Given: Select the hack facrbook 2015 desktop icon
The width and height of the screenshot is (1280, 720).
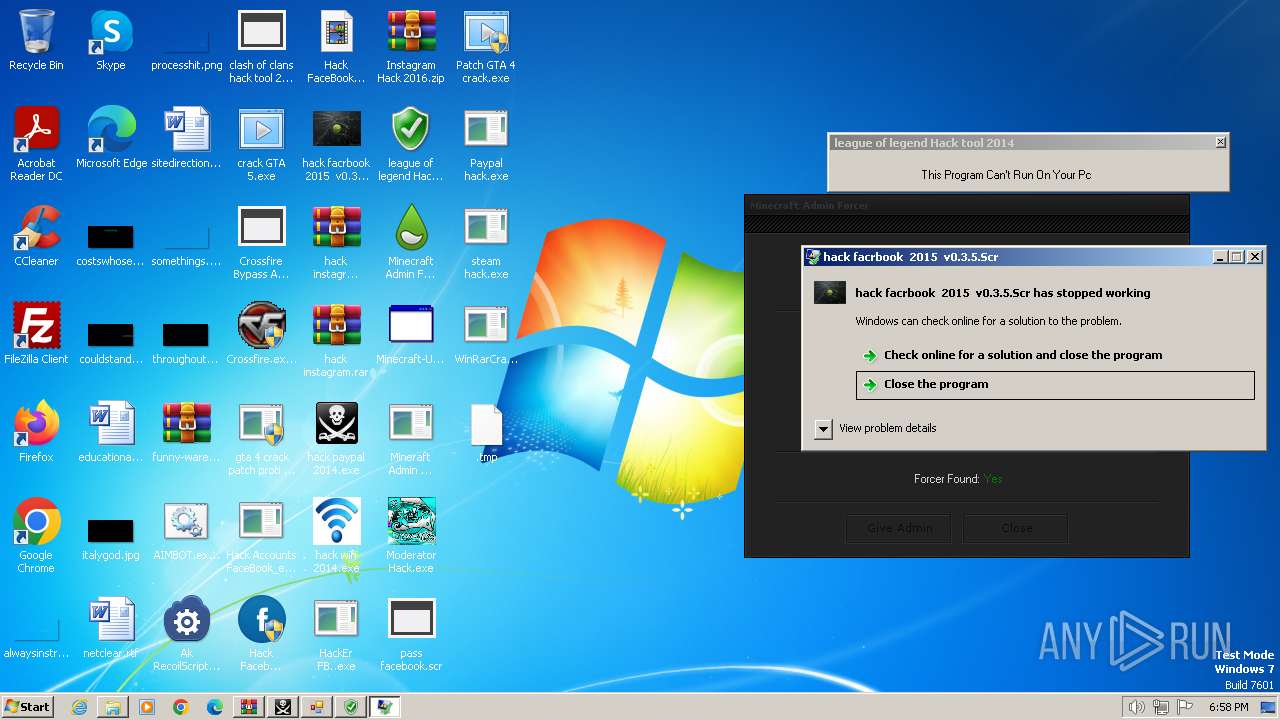Looking at the screenshot, I should coord(336,144).
